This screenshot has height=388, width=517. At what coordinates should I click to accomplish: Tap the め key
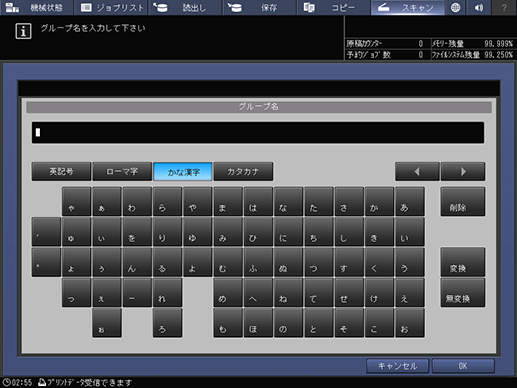tap(228, 292)
